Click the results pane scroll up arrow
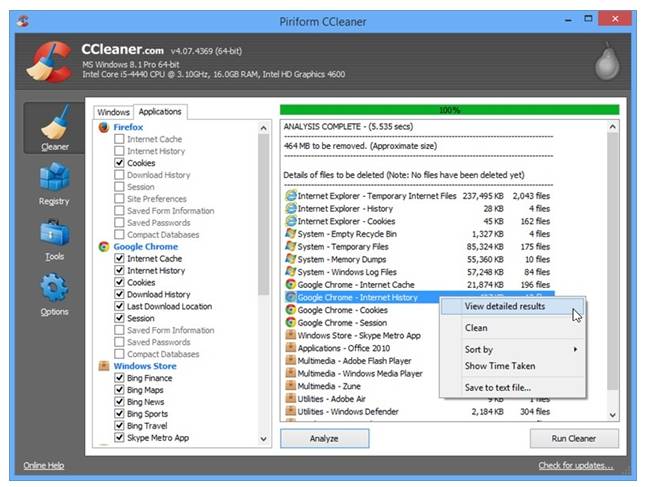This screenshot has width=647, height=487. click(612, 127)
